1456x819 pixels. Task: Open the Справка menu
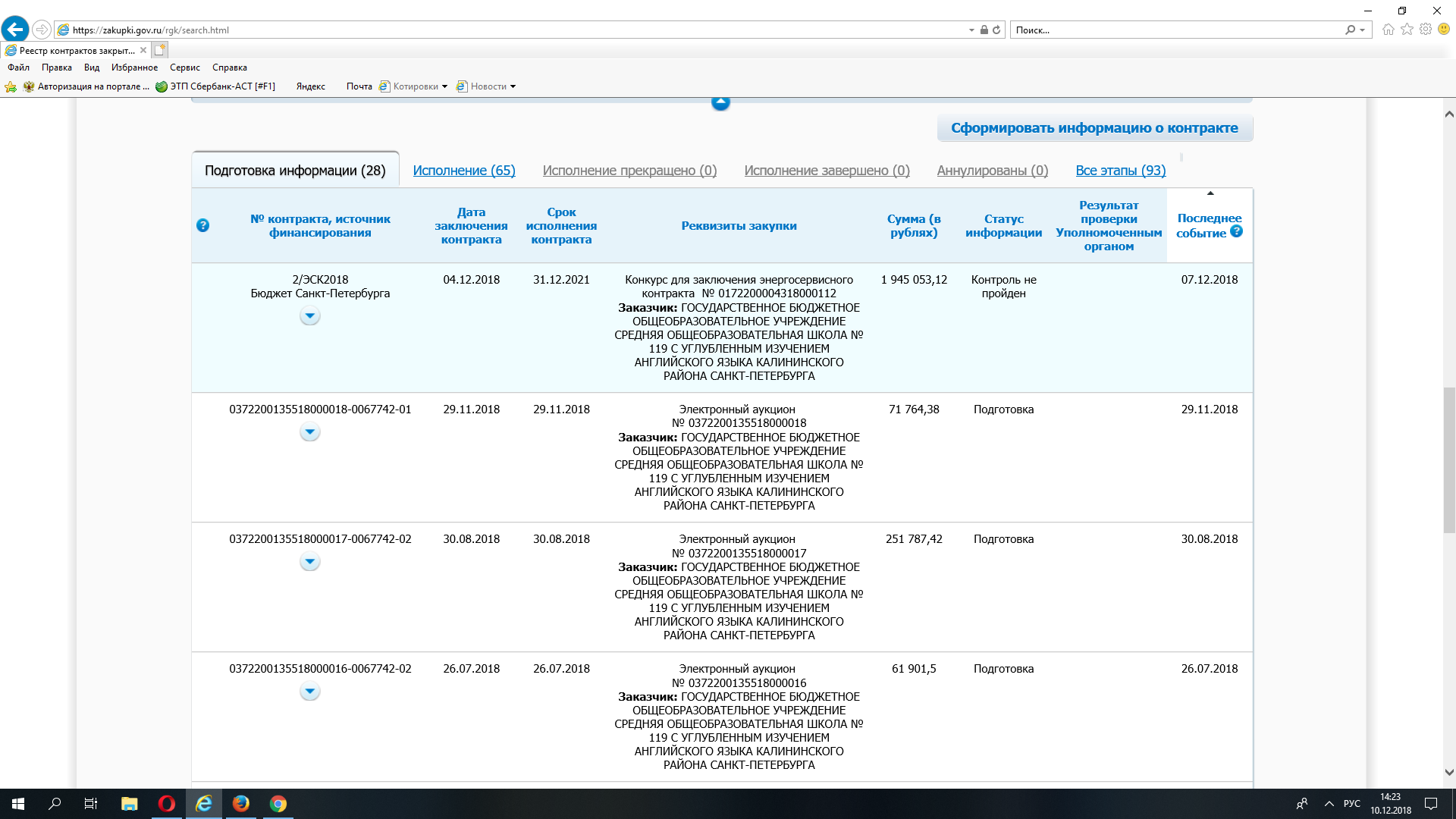point(230,67)
